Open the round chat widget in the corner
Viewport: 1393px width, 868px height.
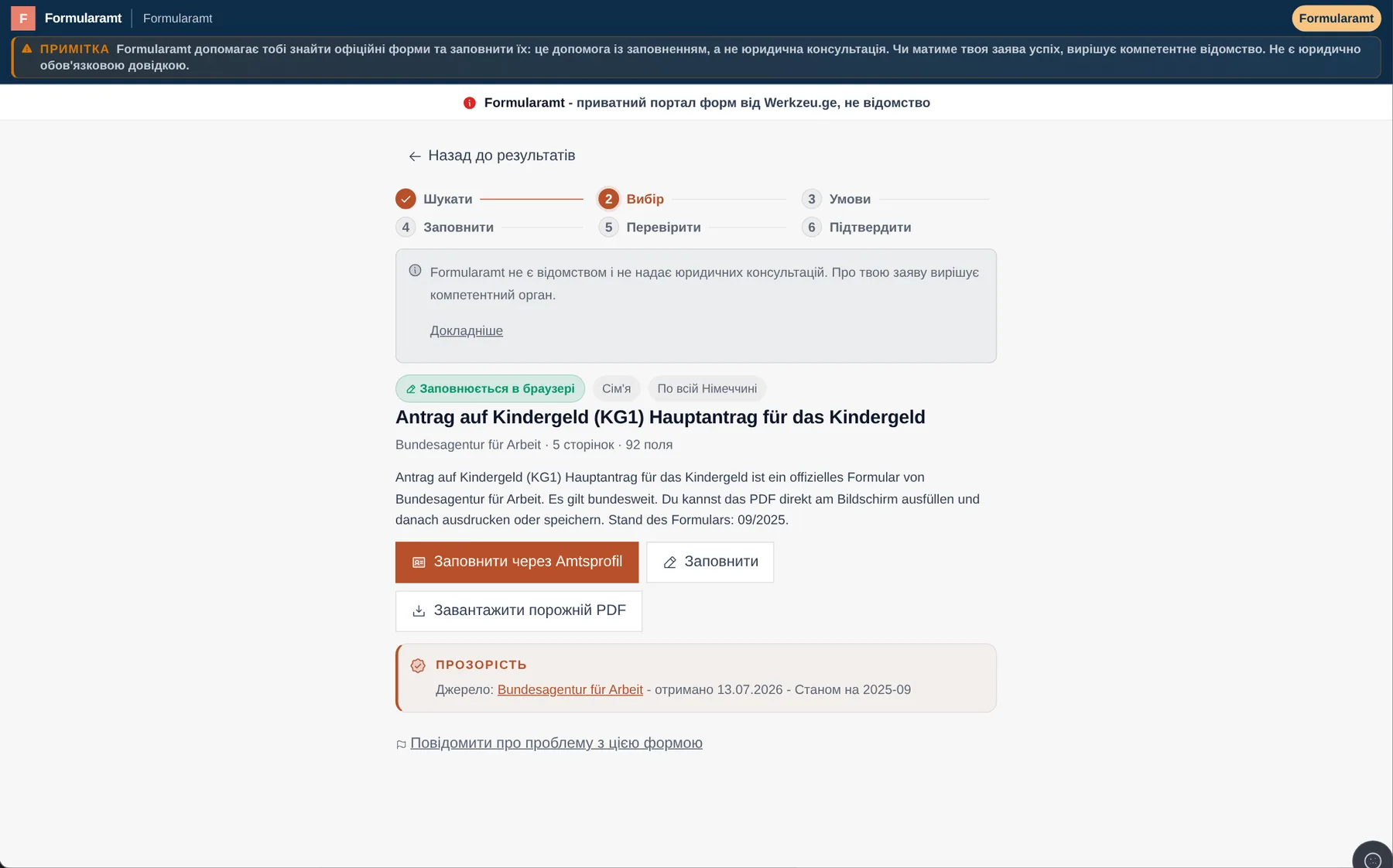pyautogui.click(x=1373, y=859)
